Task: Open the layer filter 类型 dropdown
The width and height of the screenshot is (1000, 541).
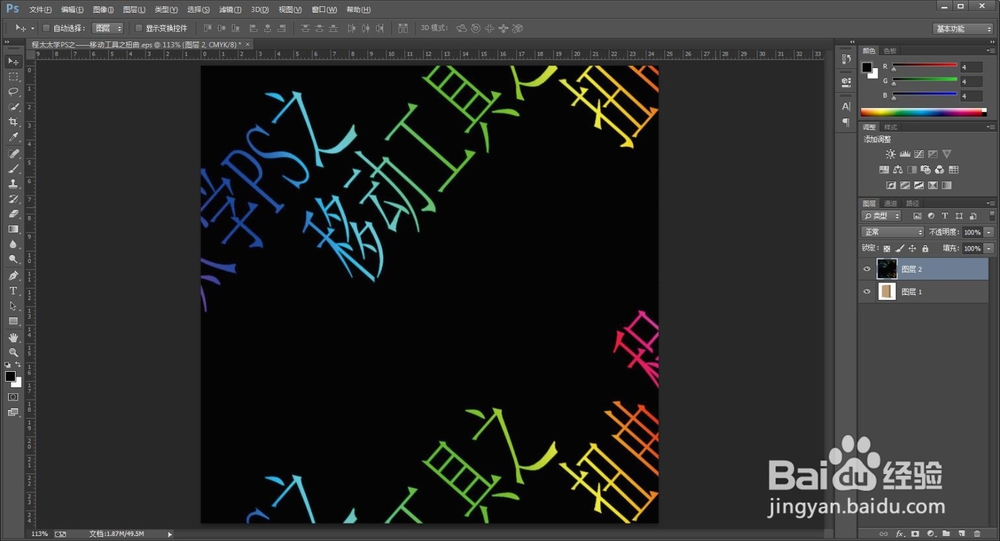Action: [882, 216]
